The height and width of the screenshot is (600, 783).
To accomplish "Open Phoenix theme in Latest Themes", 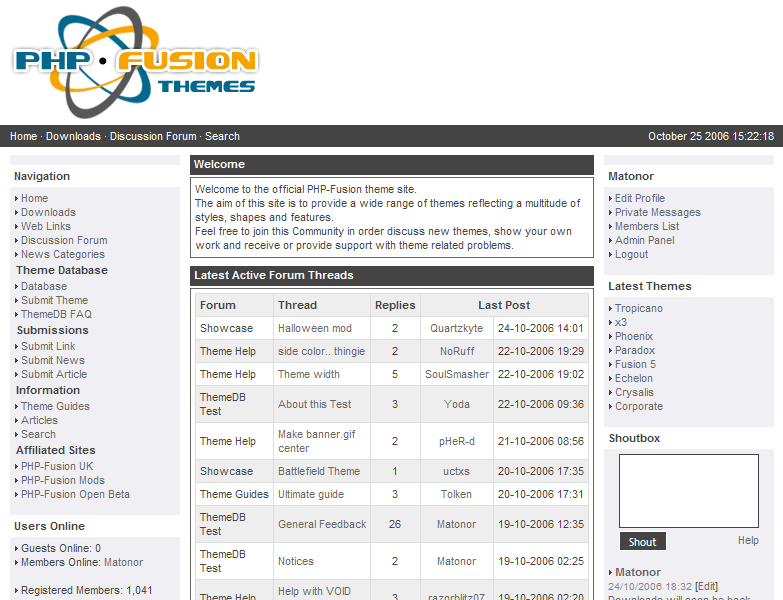I will (634, 336).
